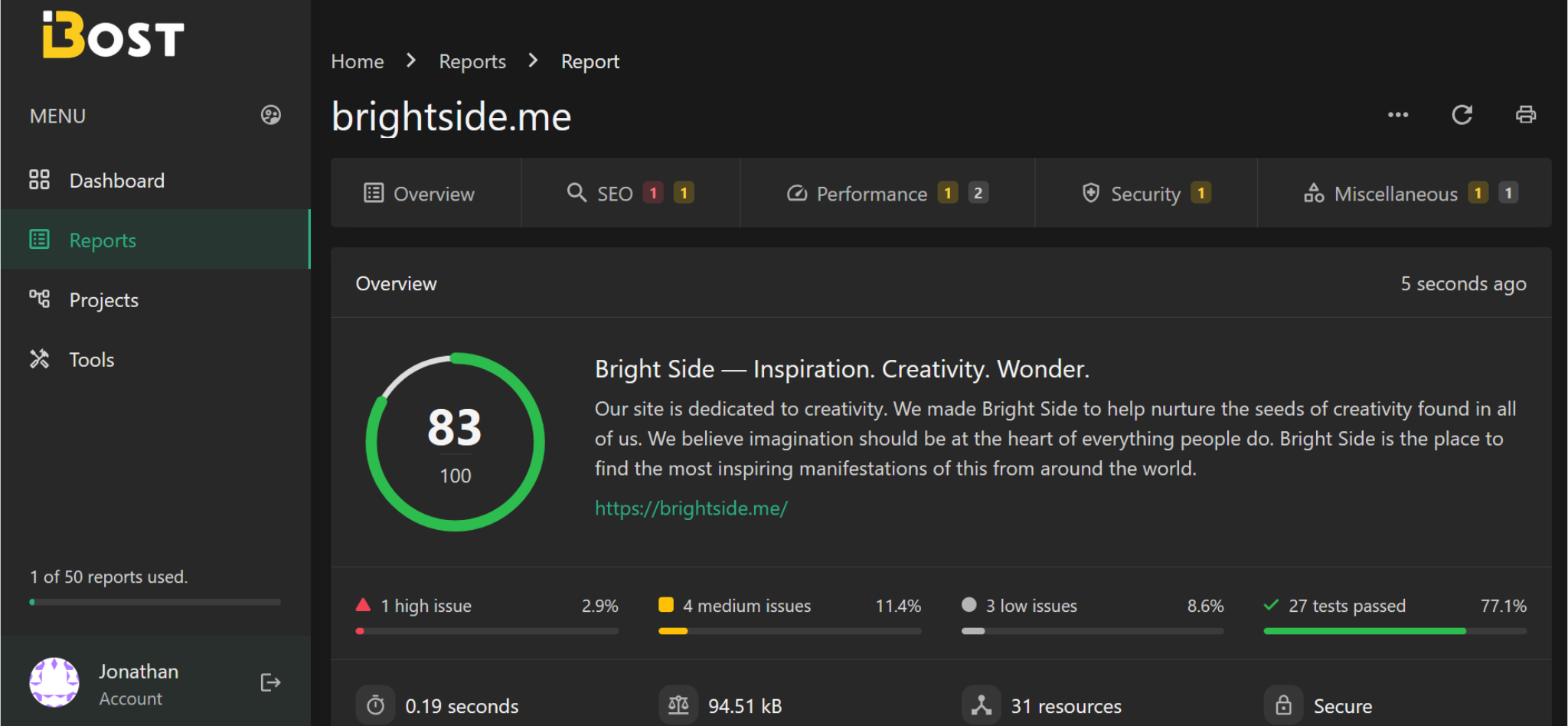Click the '3 low issues' label

(1031, 606)
